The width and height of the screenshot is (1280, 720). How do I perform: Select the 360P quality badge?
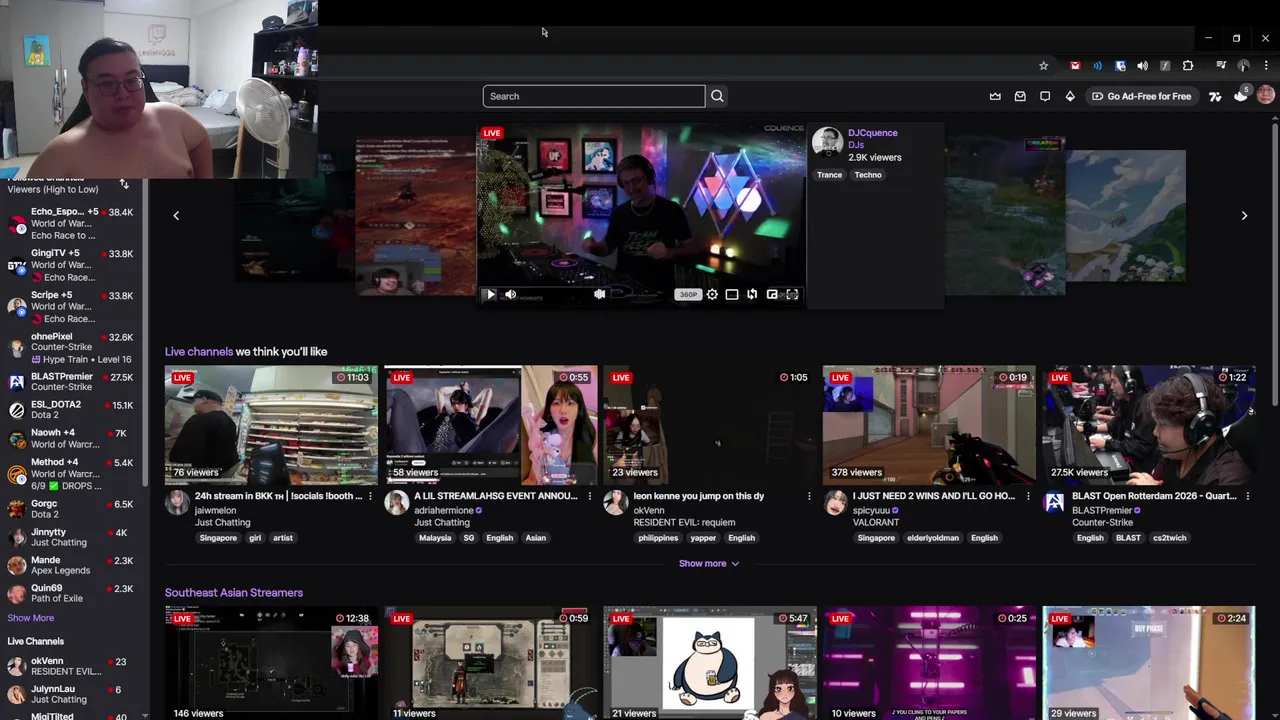tap(688, 294)
